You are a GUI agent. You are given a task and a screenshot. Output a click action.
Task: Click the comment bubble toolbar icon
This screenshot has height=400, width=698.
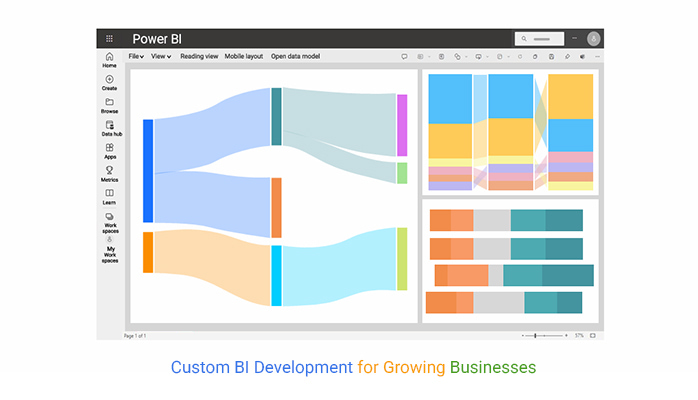click(x=404, y=57)
